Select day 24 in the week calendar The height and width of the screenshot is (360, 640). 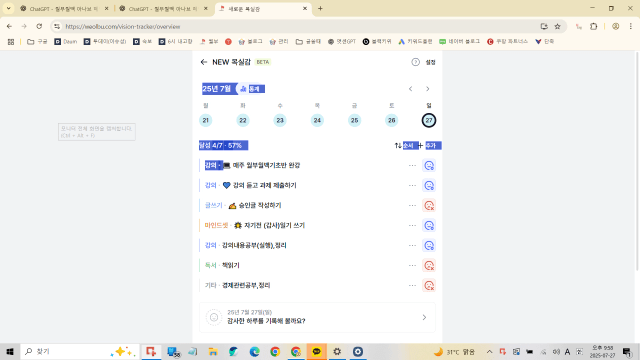[x=317, y=120]
